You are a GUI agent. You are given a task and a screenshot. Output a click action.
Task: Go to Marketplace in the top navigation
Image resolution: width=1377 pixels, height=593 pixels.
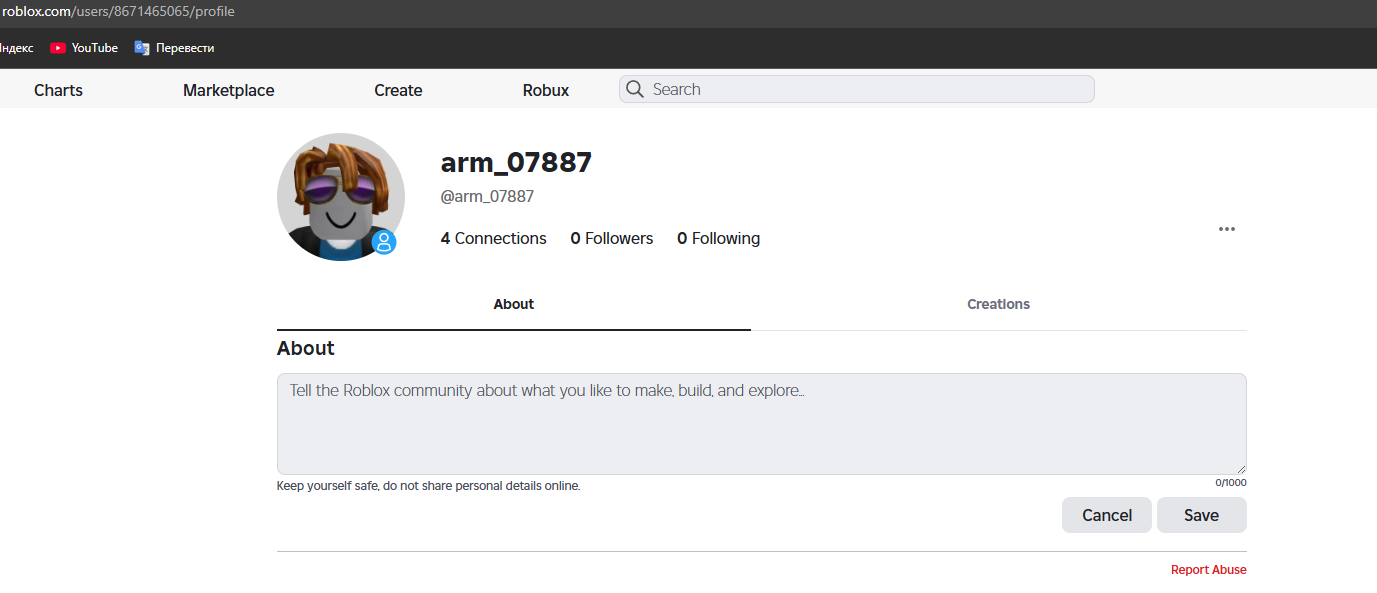228,90
